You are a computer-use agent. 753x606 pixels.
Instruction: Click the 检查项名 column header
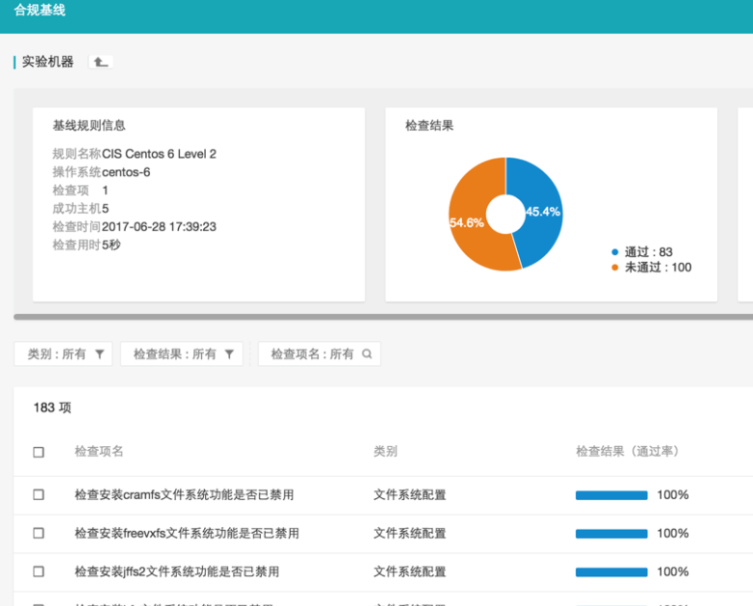tap(99, 451)
